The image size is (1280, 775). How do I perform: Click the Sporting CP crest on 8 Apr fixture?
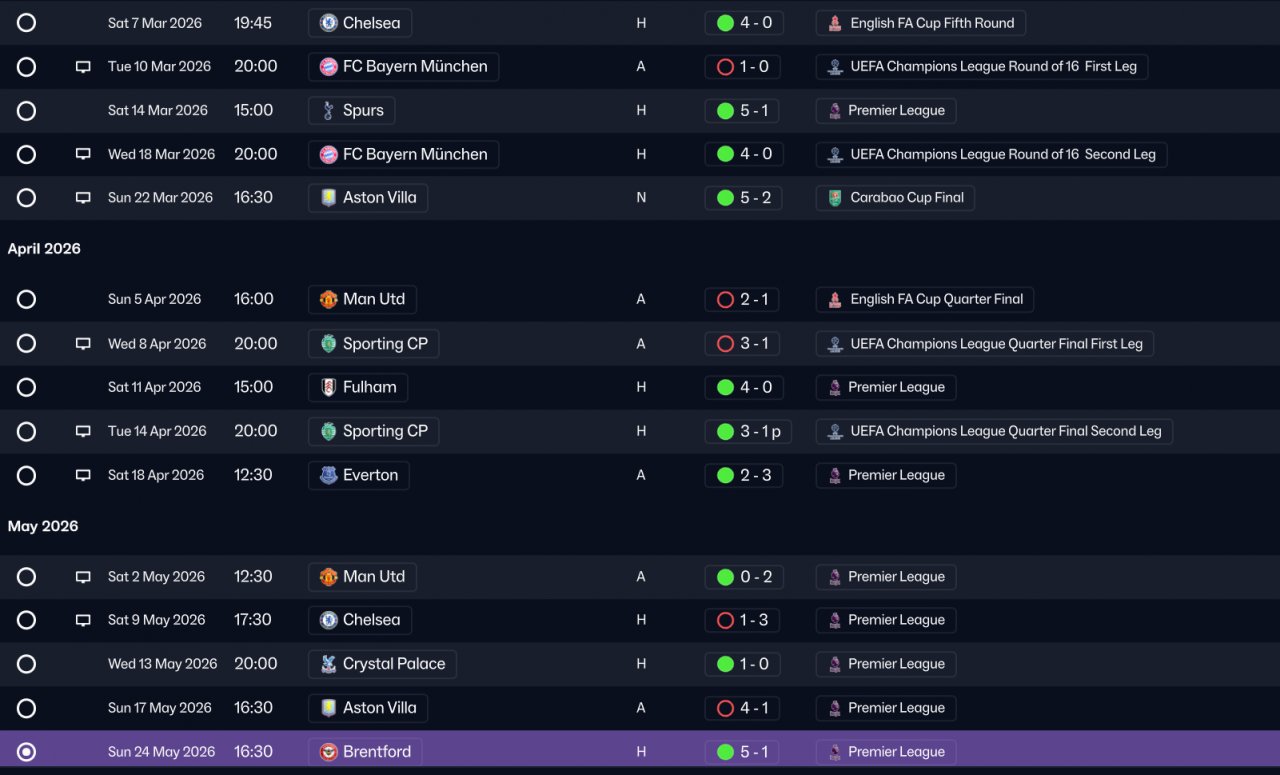pyautogui.click(x=328, y=344)
